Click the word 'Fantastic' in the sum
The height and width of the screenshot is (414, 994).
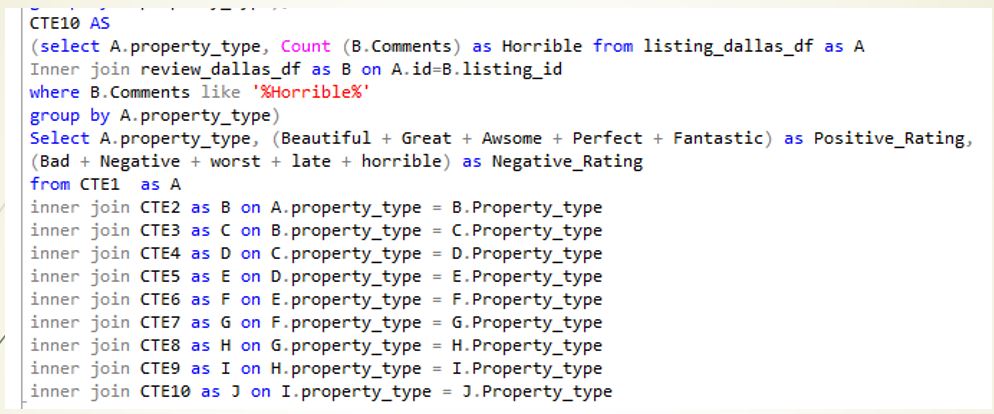click(718, 138)
